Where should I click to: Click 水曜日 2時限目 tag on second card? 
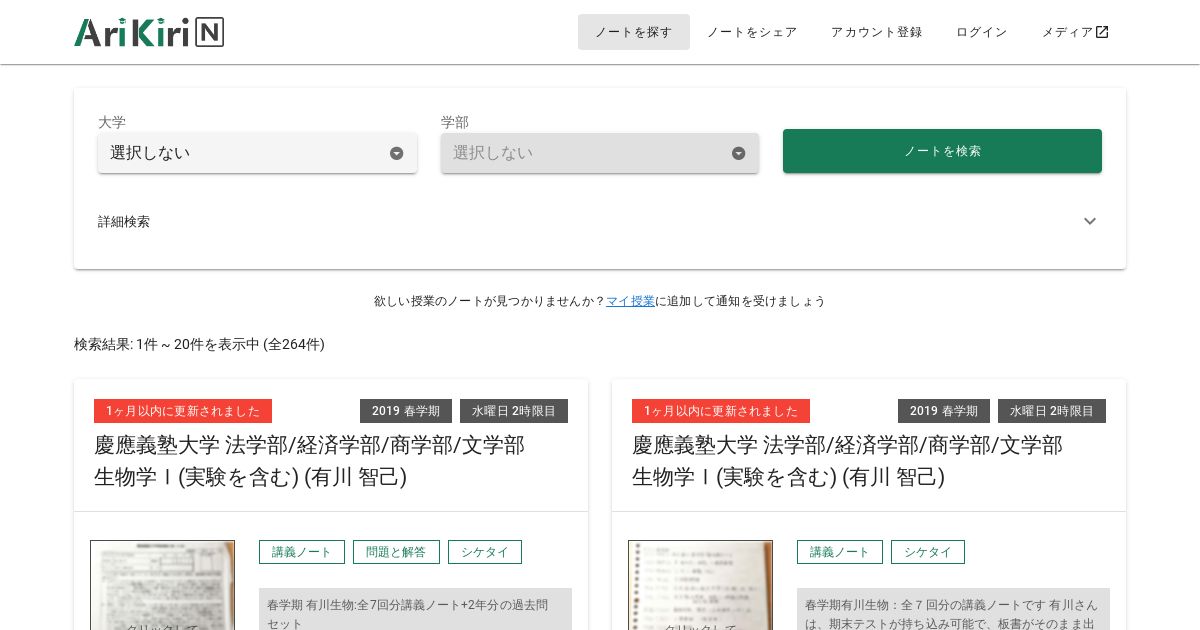pyautogui.click(x=1052, y=411)
